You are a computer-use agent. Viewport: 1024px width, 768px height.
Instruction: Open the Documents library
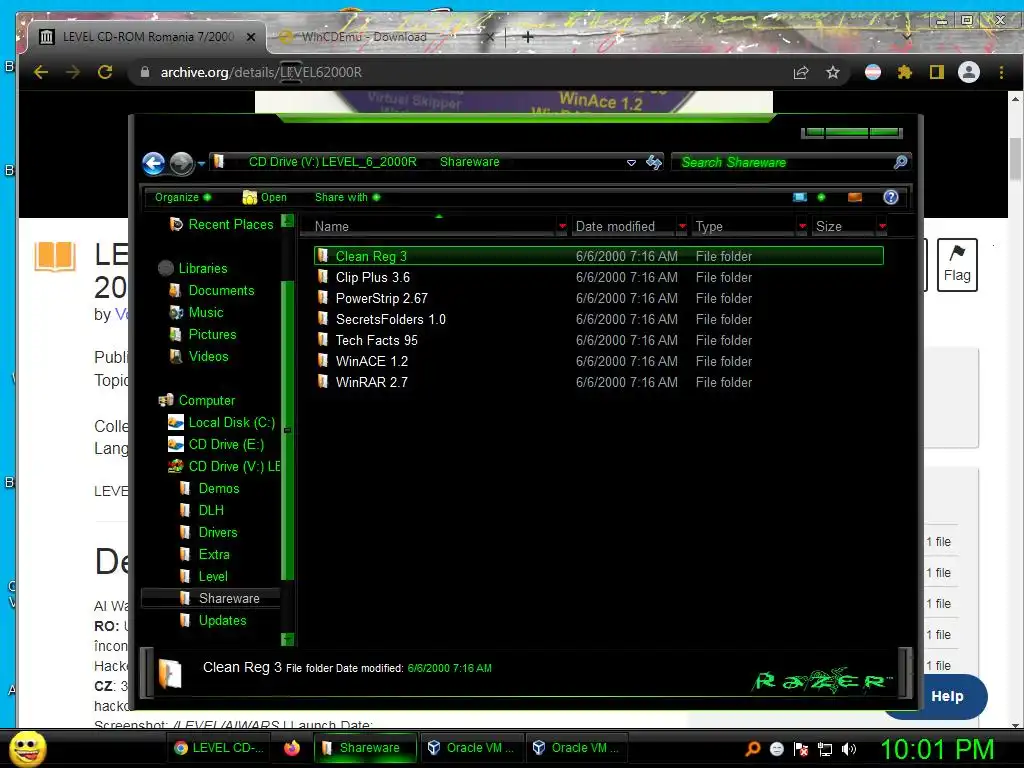[x=212, y=290]
